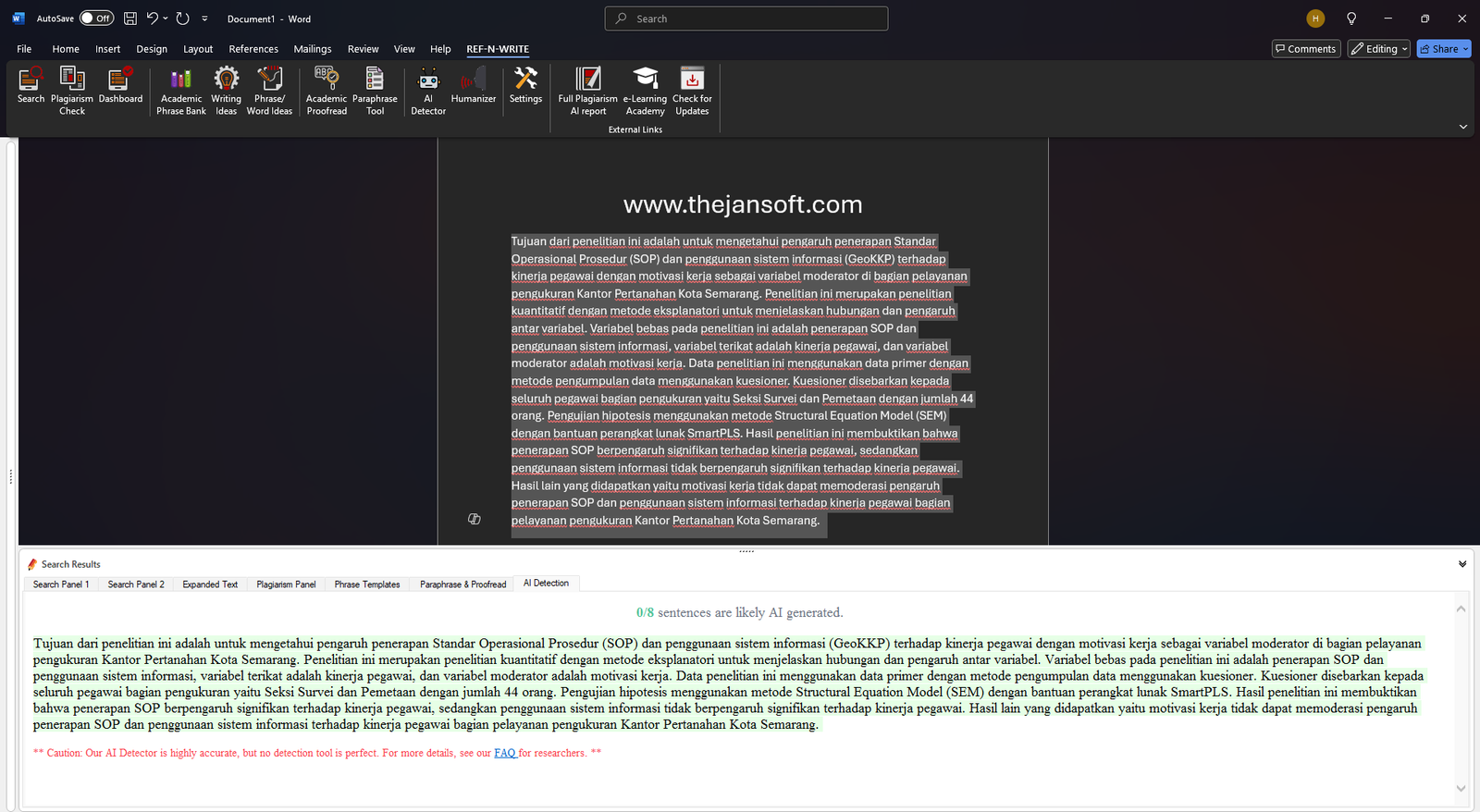
Task: Open the Expanded Text tab
Action: [210, 584]
